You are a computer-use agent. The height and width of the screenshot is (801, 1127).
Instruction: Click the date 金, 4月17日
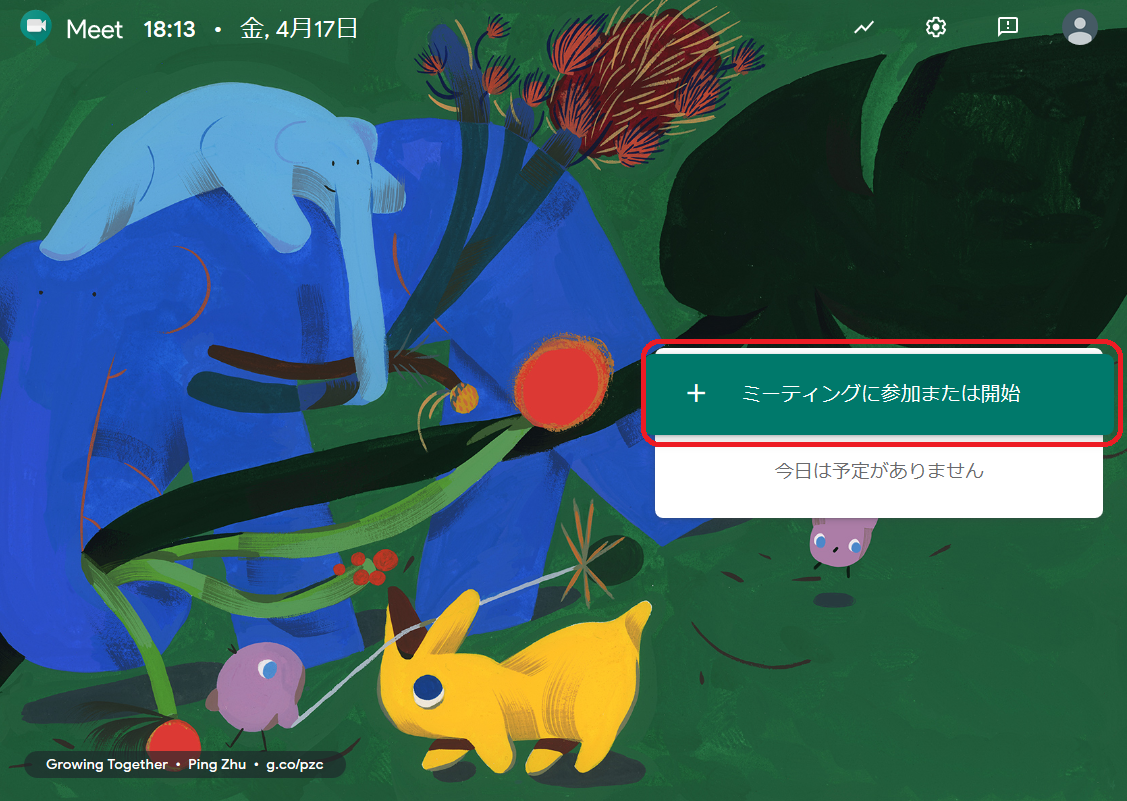pos(298,29)
